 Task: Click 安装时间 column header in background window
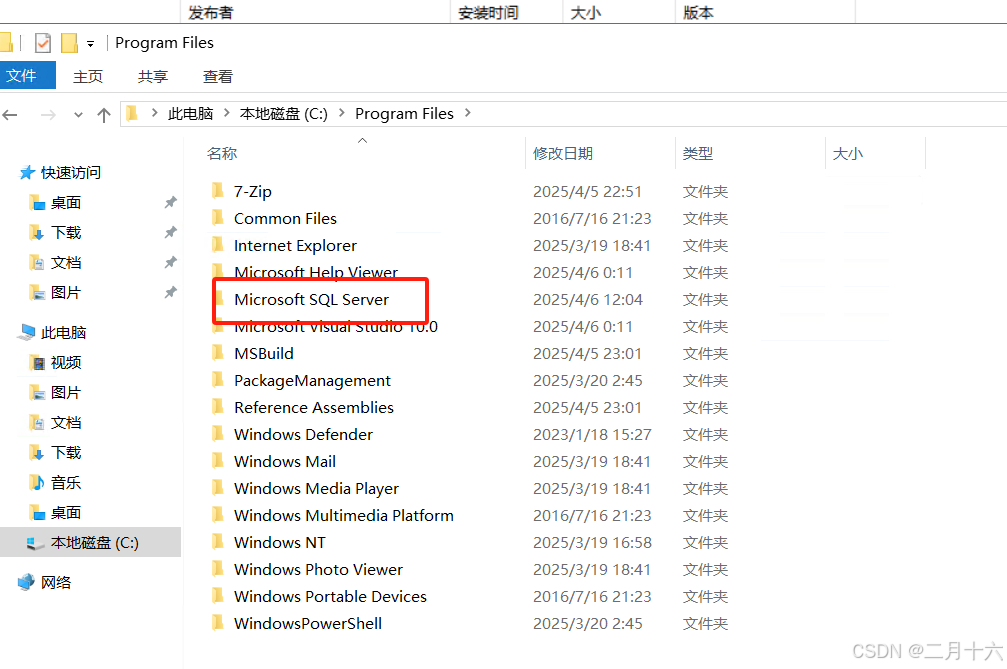[488, 13]
